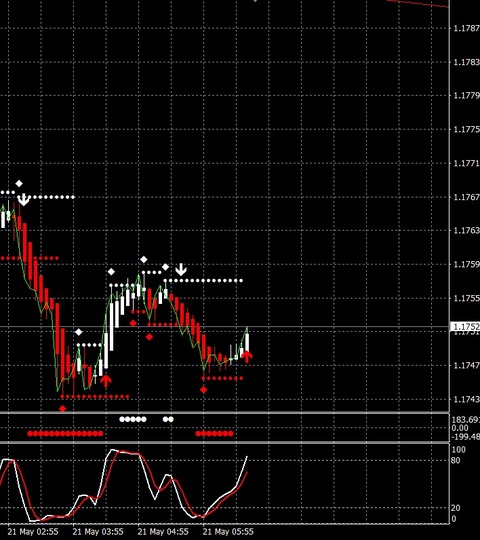Screen dimensions: 480x540
Task: Click the 21 May 05:55 time label
Action: (228, 532)
